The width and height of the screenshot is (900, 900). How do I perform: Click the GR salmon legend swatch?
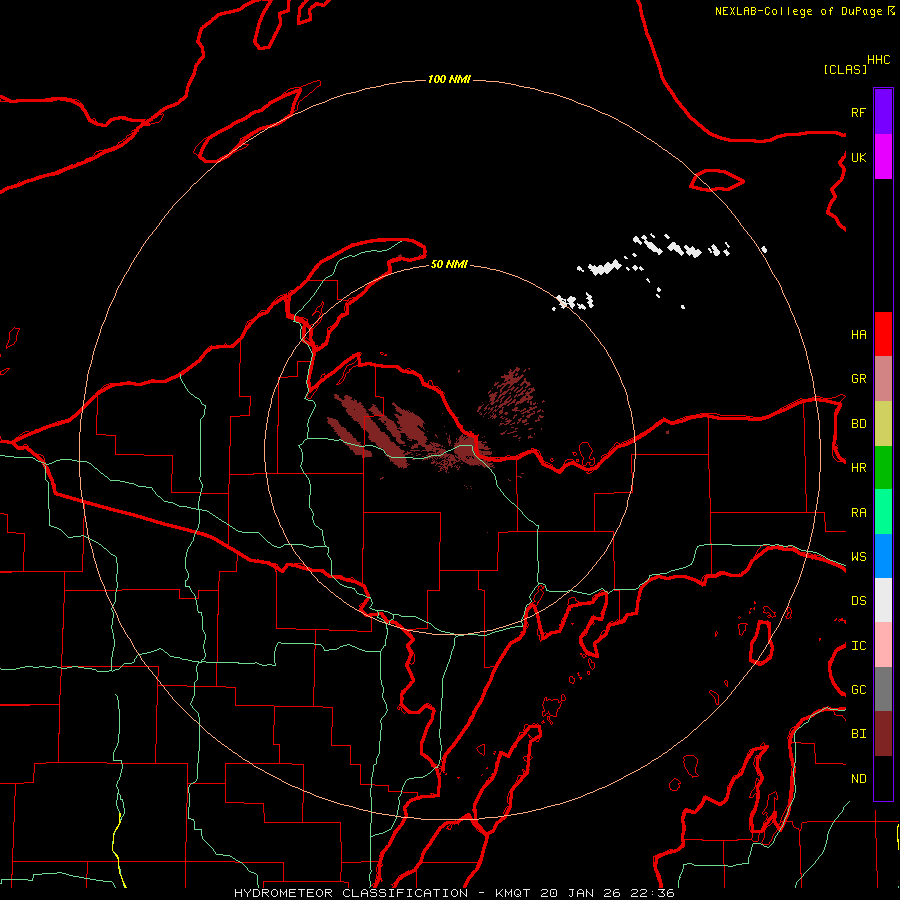(x=883, y=379)
